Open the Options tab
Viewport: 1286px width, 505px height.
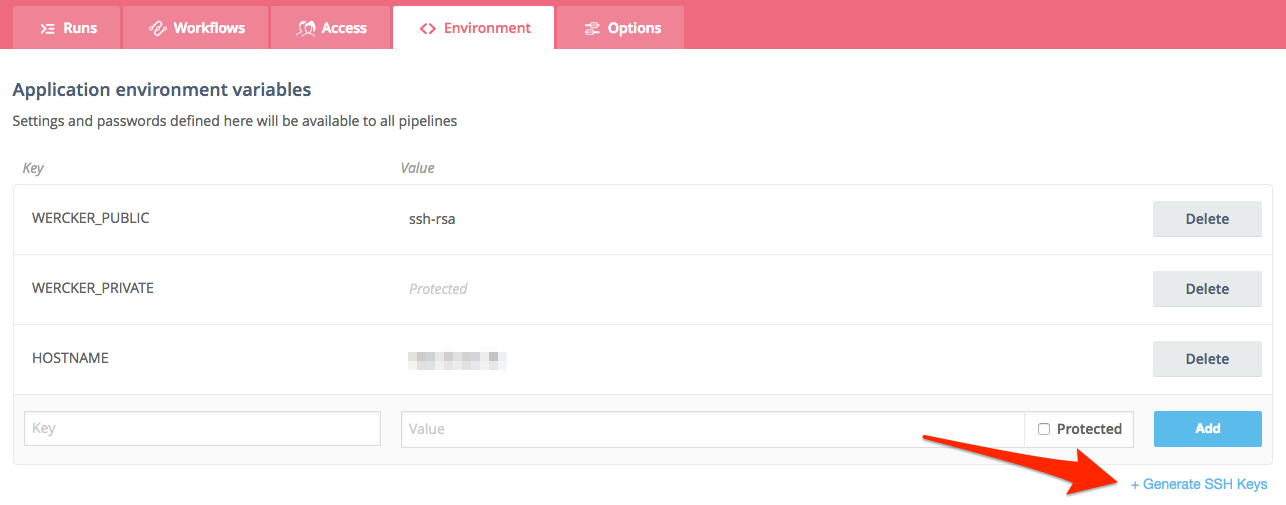click(621, 28)
